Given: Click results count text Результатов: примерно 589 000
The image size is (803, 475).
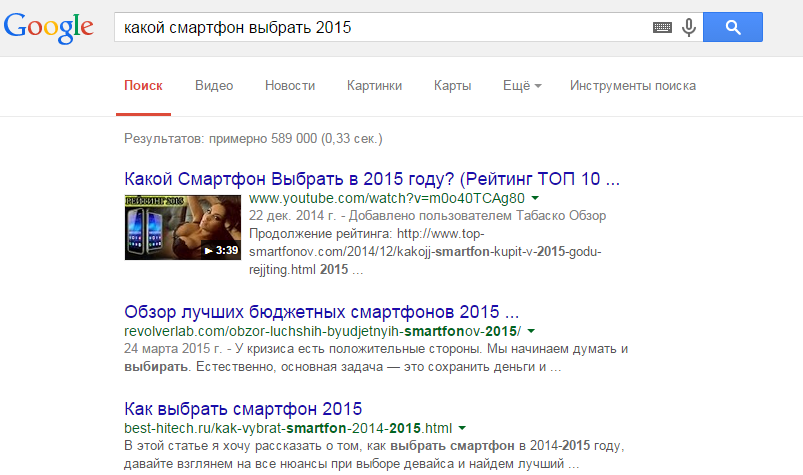Looking at the screenshot, I should coord(253,139).
